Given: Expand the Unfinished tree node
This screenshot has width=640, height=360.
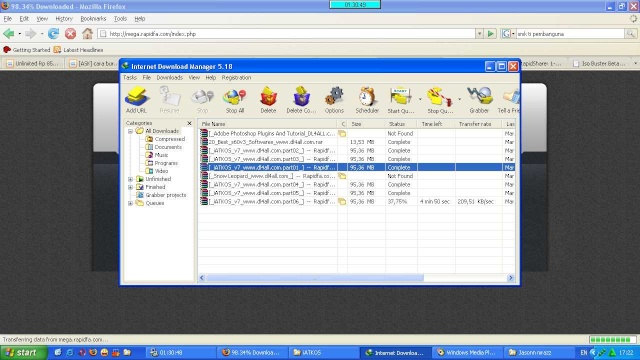Looking at the screenshot, I should [x=130, y=179].
